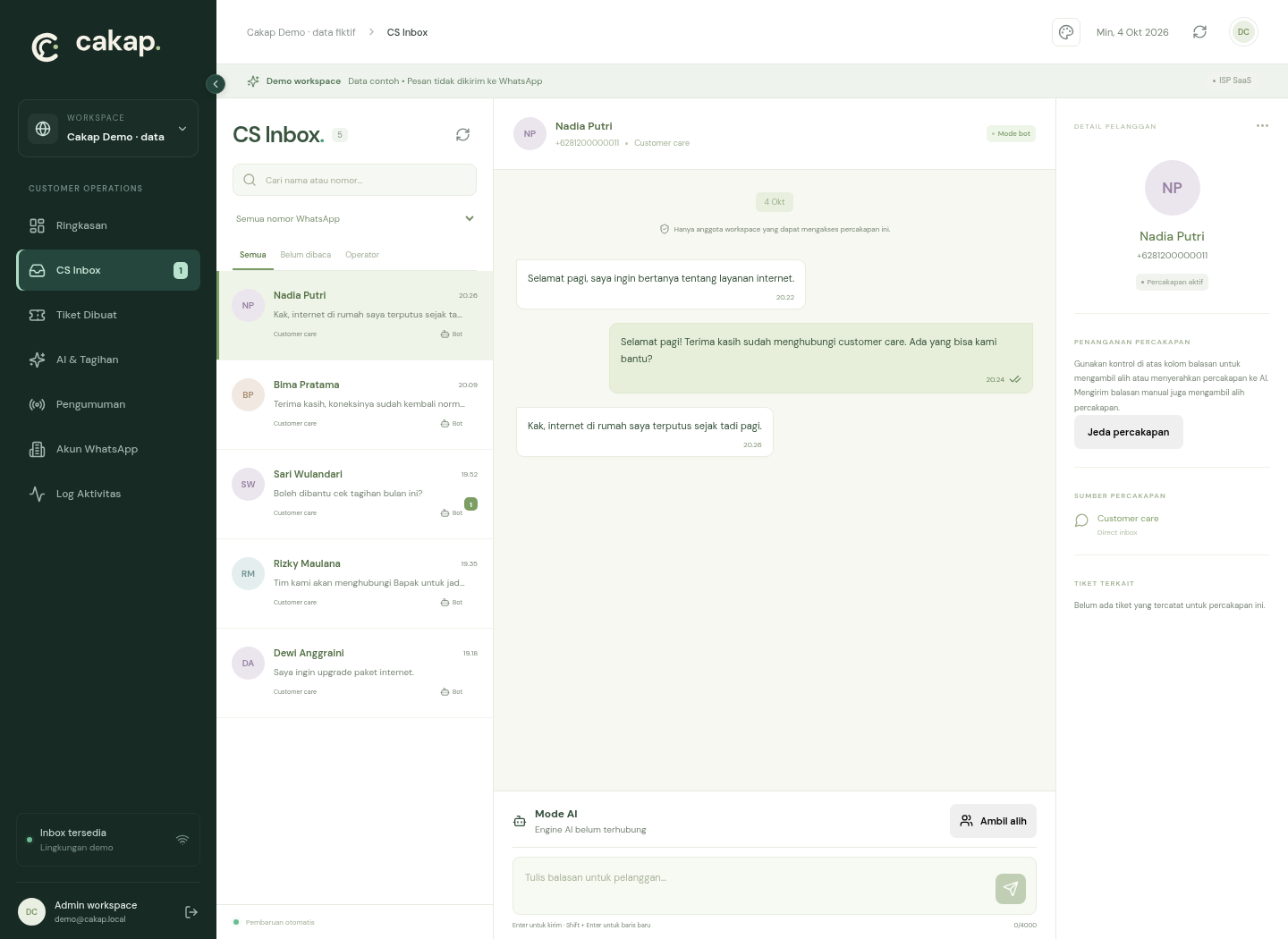Click the Ambil alih button

pos(993,821)
